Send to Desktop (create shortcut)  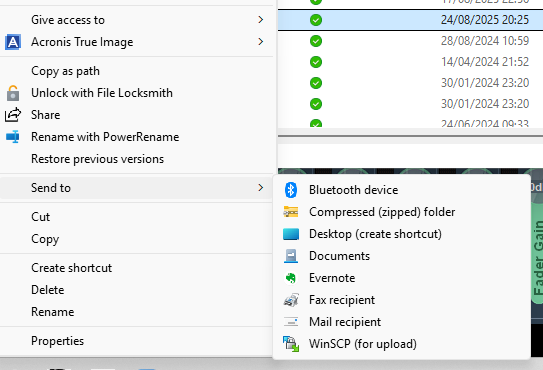pyautogui.click(x=375, y=234)
